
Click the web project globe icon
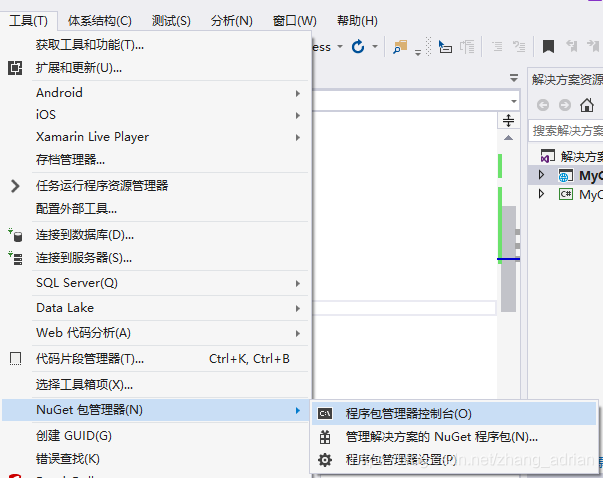coord(566,175)
